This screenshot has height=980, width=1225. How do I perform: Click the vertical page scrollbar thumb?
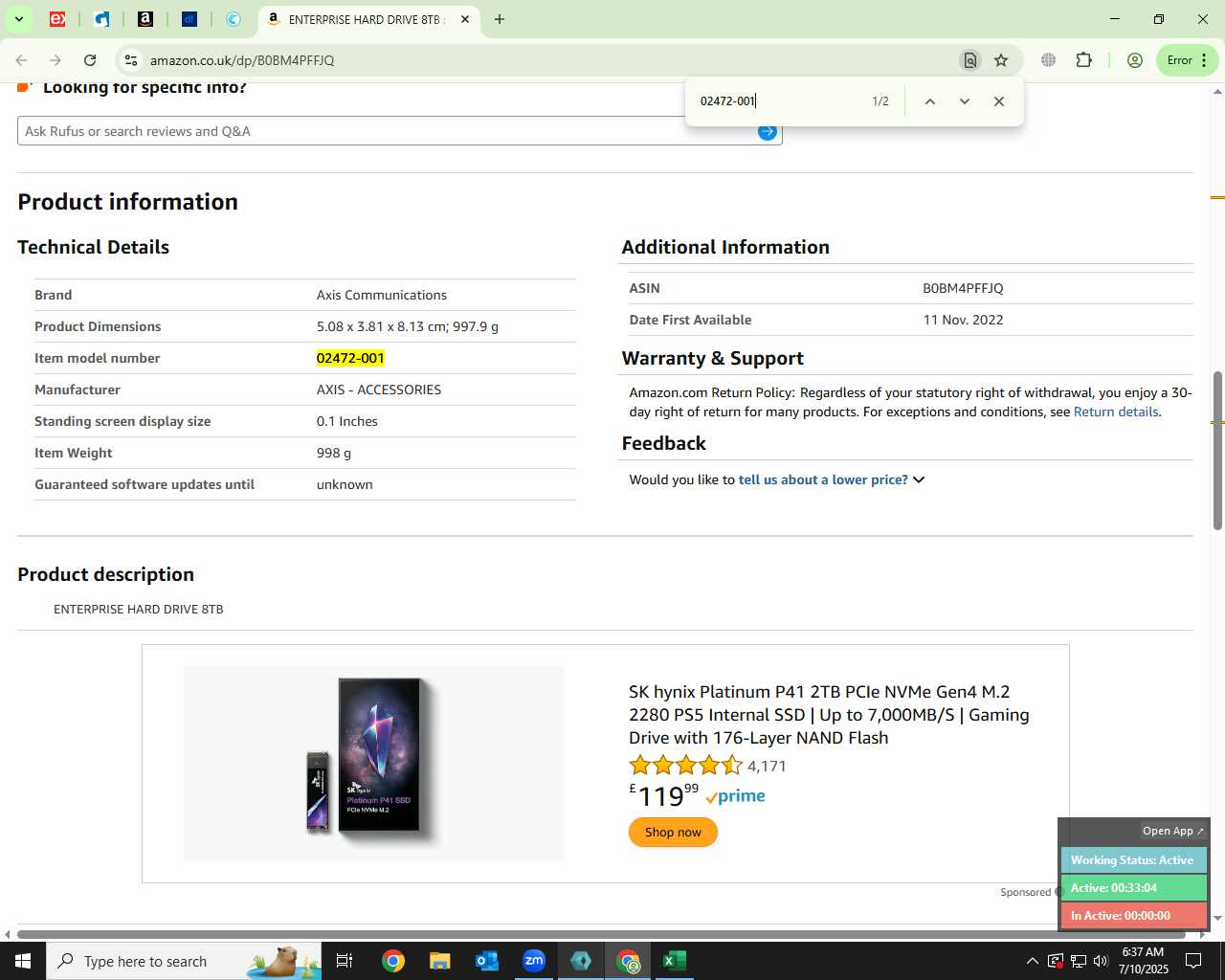[1217, 450]
